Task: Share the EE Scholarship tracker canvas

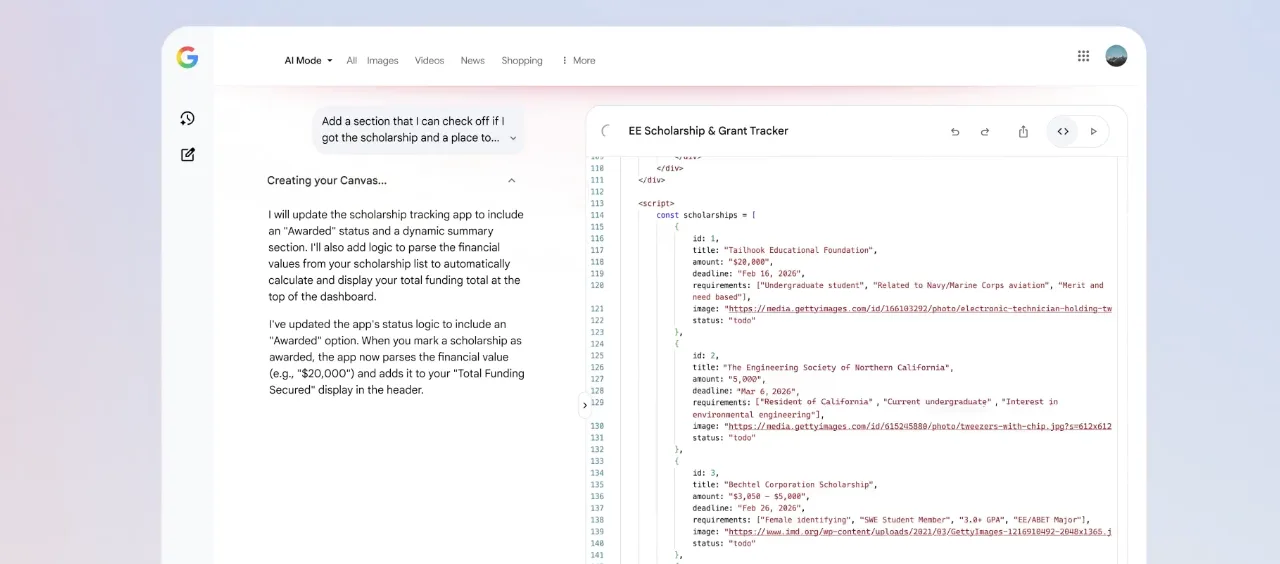Action: click(x=1023, y=132)
